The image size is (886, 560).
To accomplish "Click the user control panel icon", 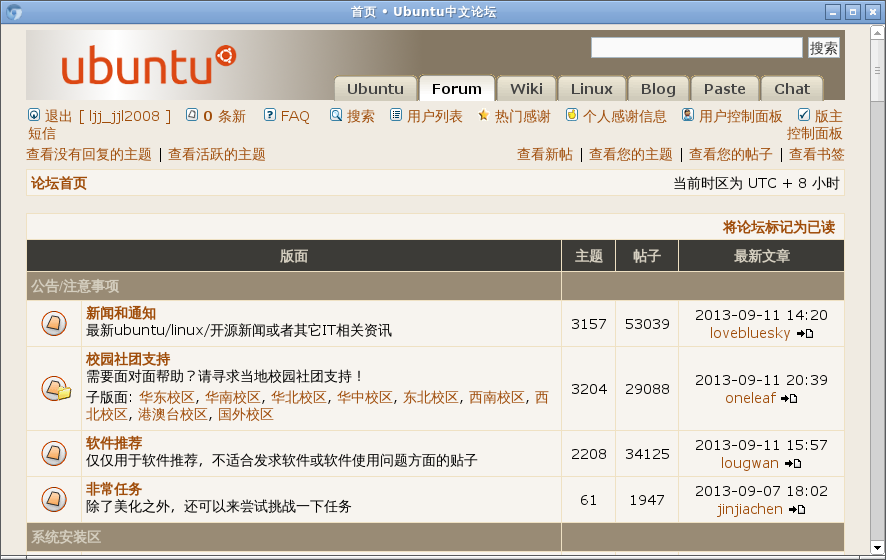I will point(688,115).
